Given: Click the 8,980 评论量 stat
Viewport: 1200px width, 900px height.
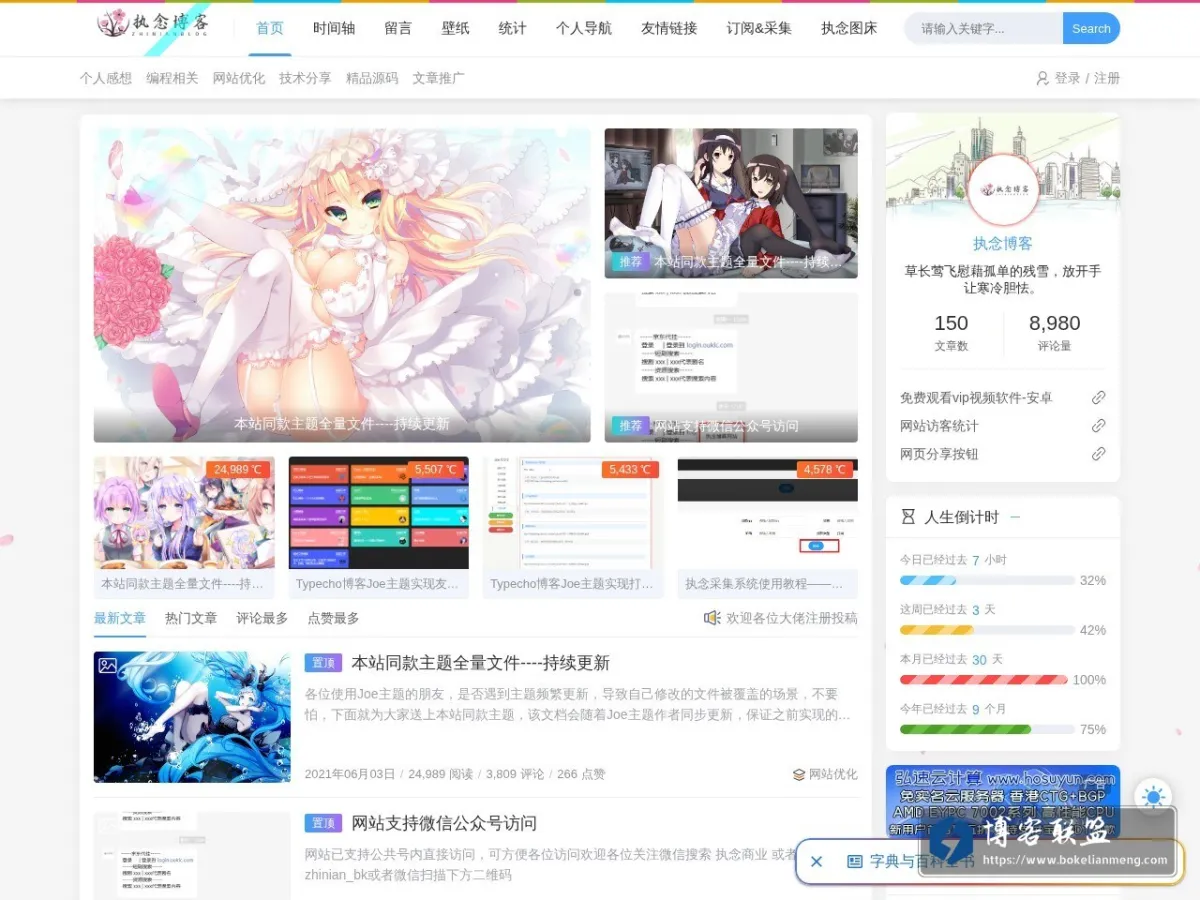Looking at the screenshot, I should click(x=1055, y=333).
